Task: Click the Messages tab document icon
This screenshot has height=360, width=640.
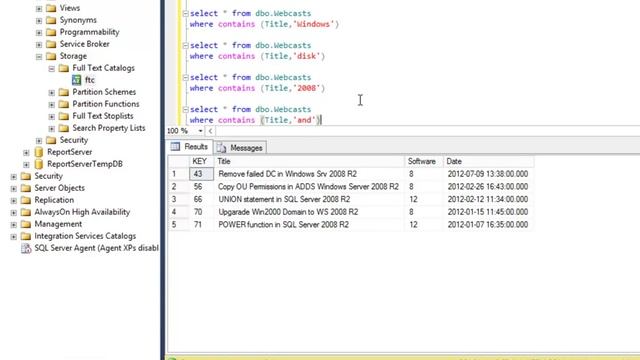Action: point(221,148)
